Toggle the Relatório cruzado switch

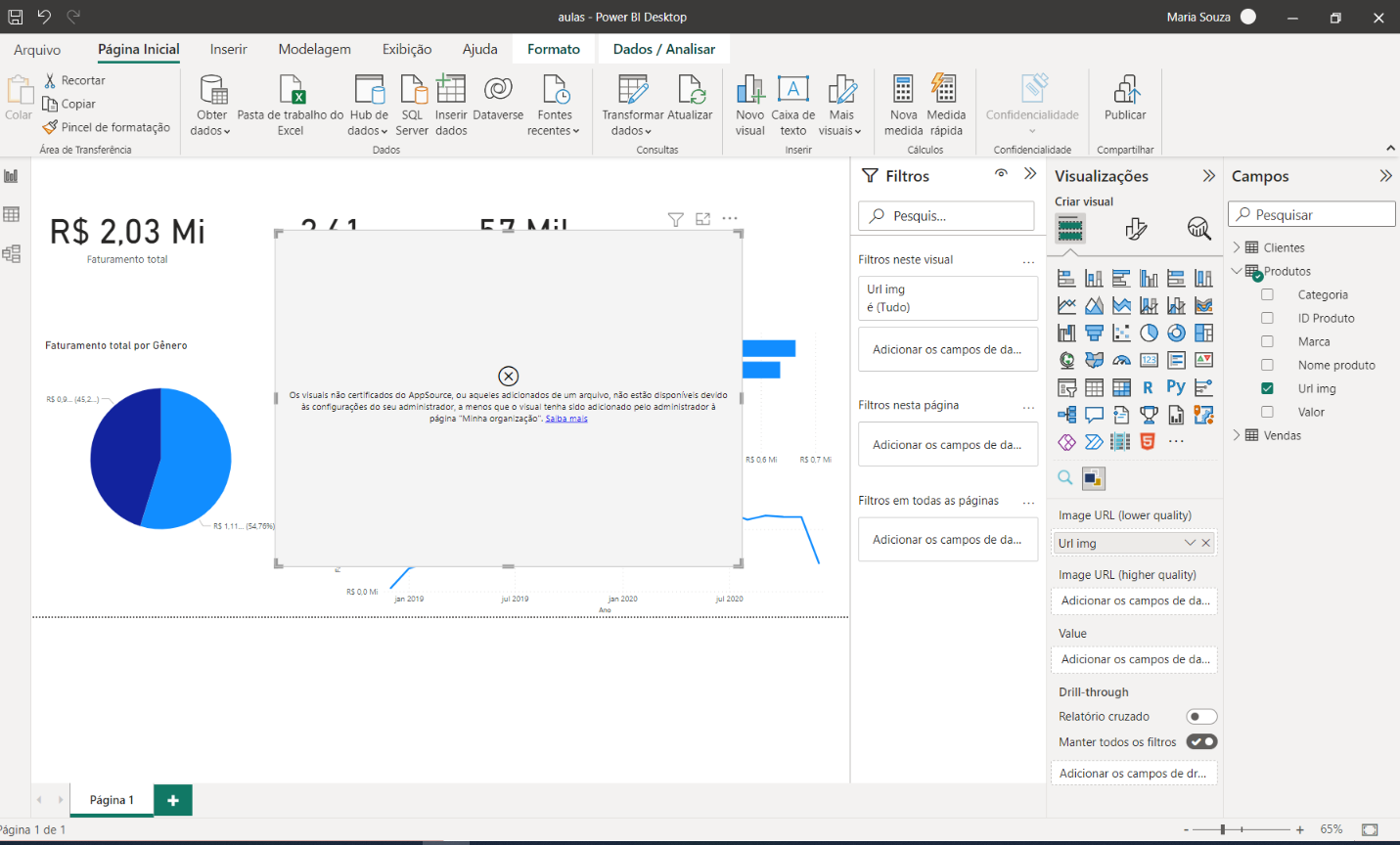tap(1201, 717)
